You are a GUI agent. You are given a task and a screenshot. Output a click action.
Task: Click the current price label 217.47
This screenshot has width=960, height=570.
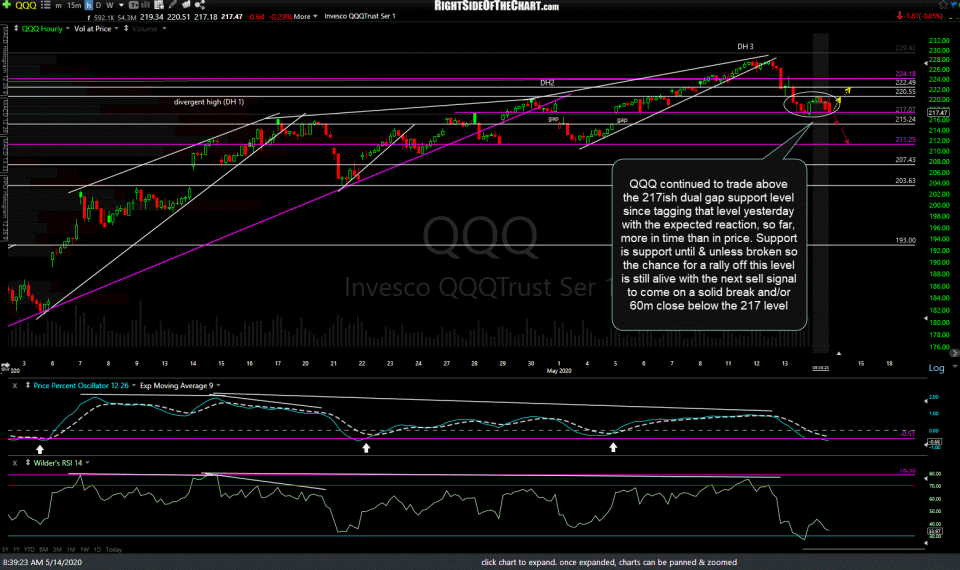coord(938,113)
